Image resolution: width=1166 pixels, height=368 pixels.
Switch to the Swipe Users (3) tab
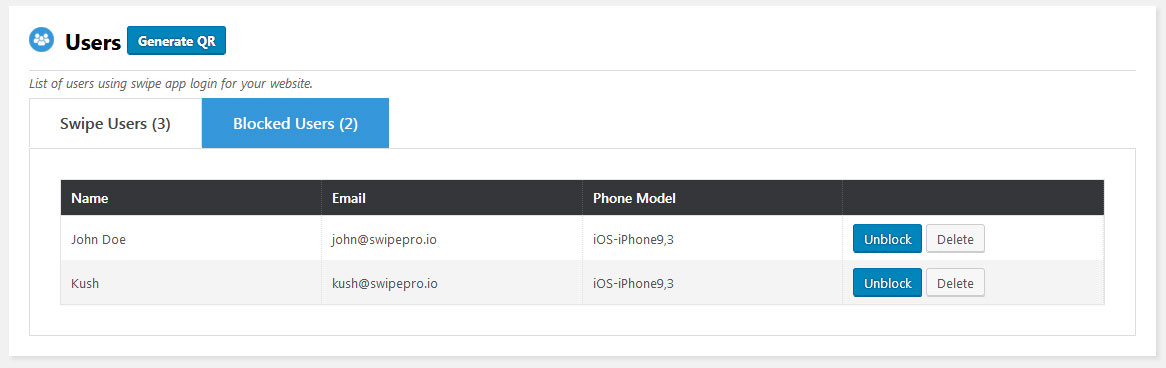click(x=115, y=123)
